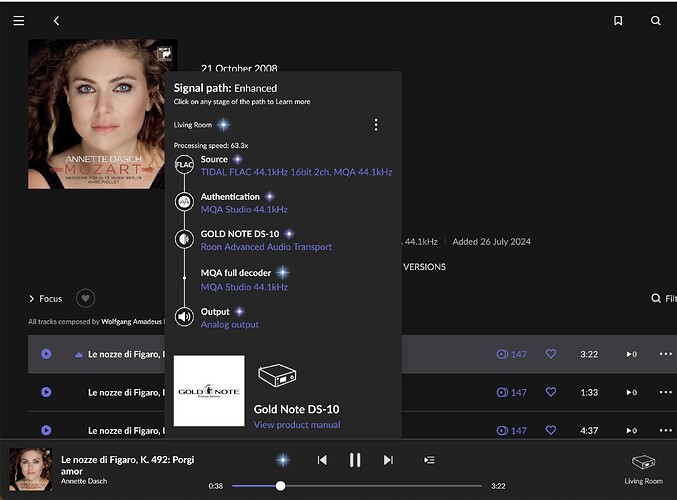This screenshot has height=500, width=677.
Task: Click the Gold Note logo image
Action: click(x=209, y=391)
